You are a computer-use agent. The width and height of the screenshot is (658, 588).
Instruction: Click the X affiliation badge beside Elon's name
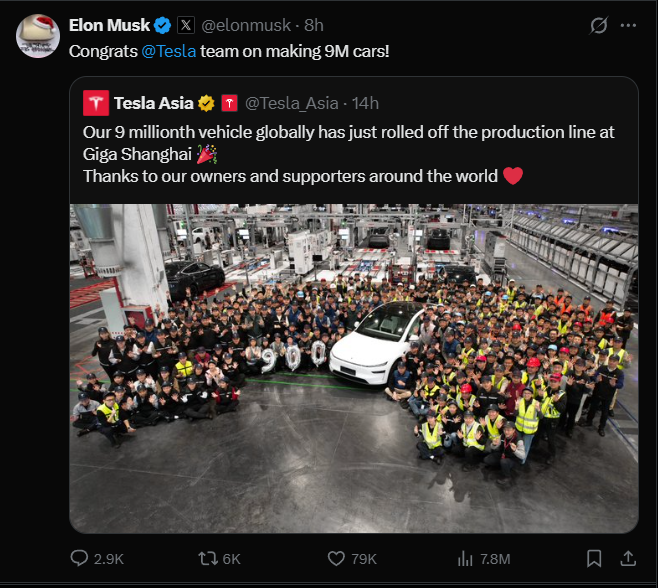186,25
